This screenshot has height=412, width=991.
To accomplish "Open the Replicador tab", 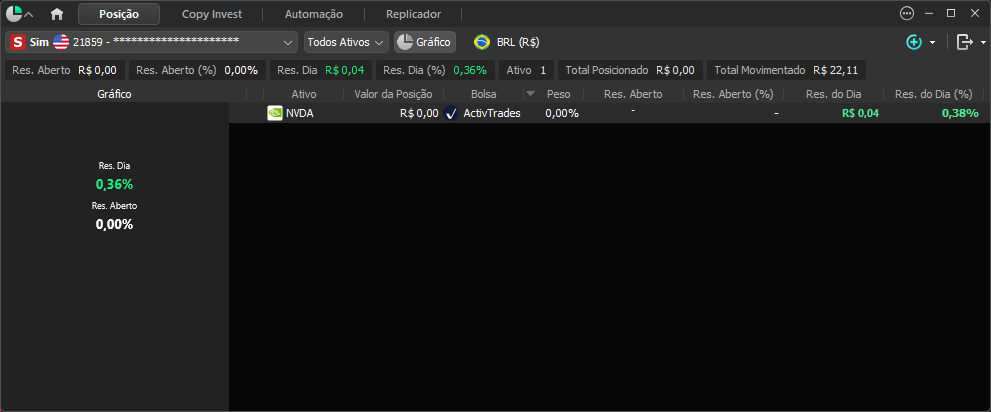I will 413,14.
